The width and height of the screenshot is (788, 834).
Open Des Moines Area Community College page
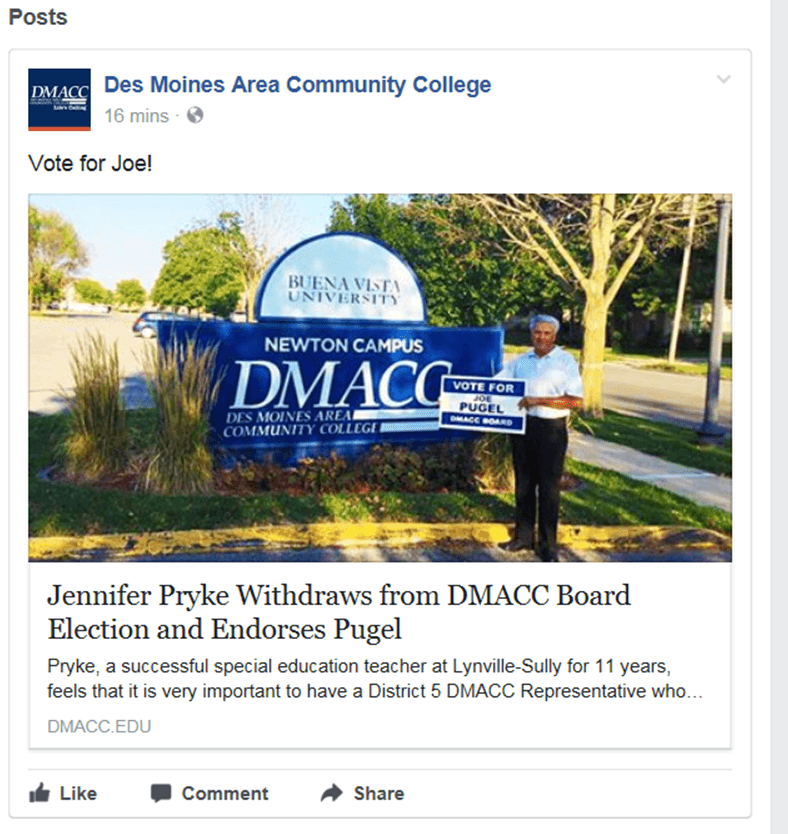[297, 85]
